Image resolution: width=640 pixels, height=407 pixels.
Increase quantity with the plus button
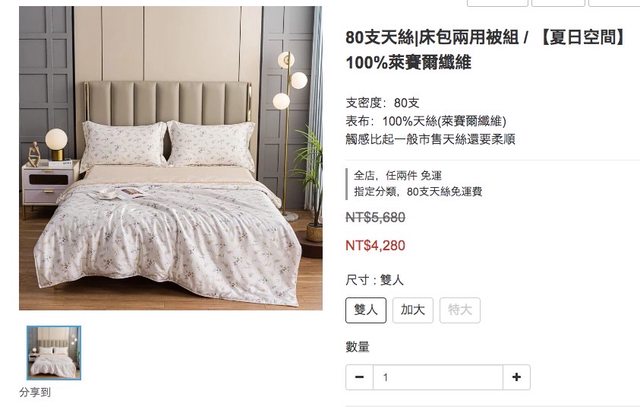pos(516,377)
